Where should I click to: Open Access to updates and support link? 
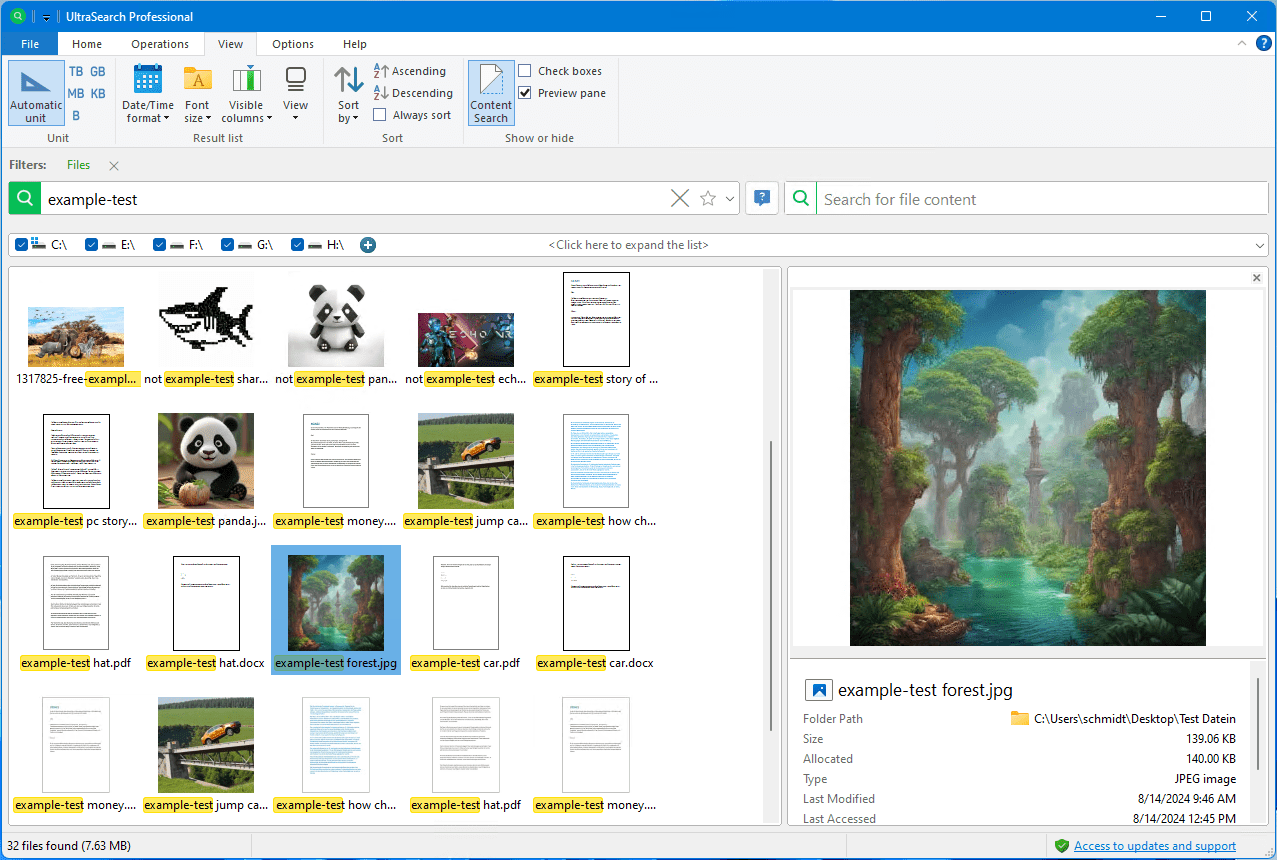pos(1154,846)
